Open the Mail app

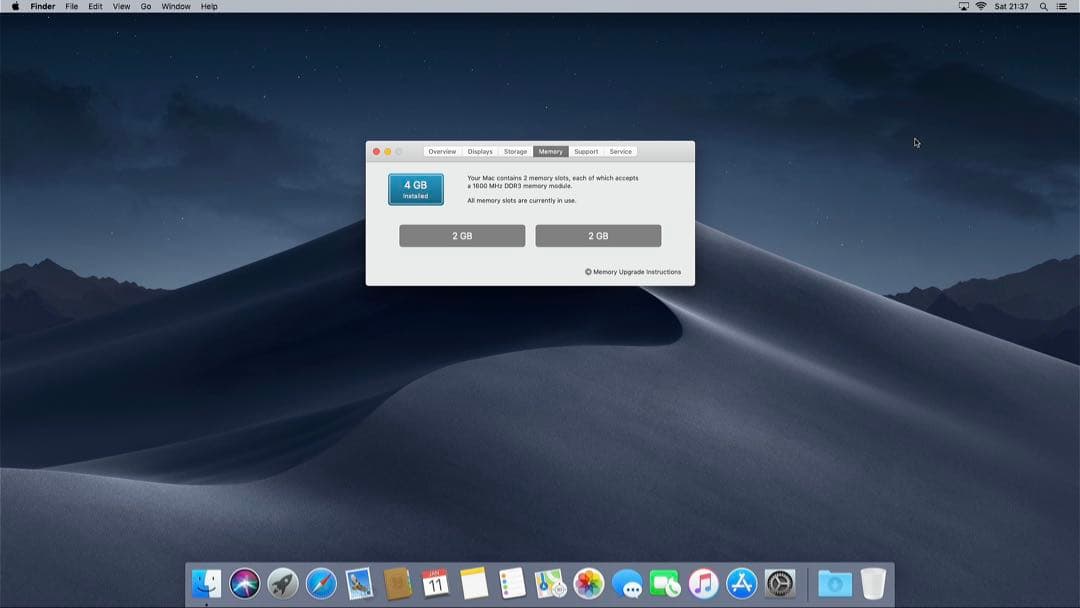click(359, 583)
